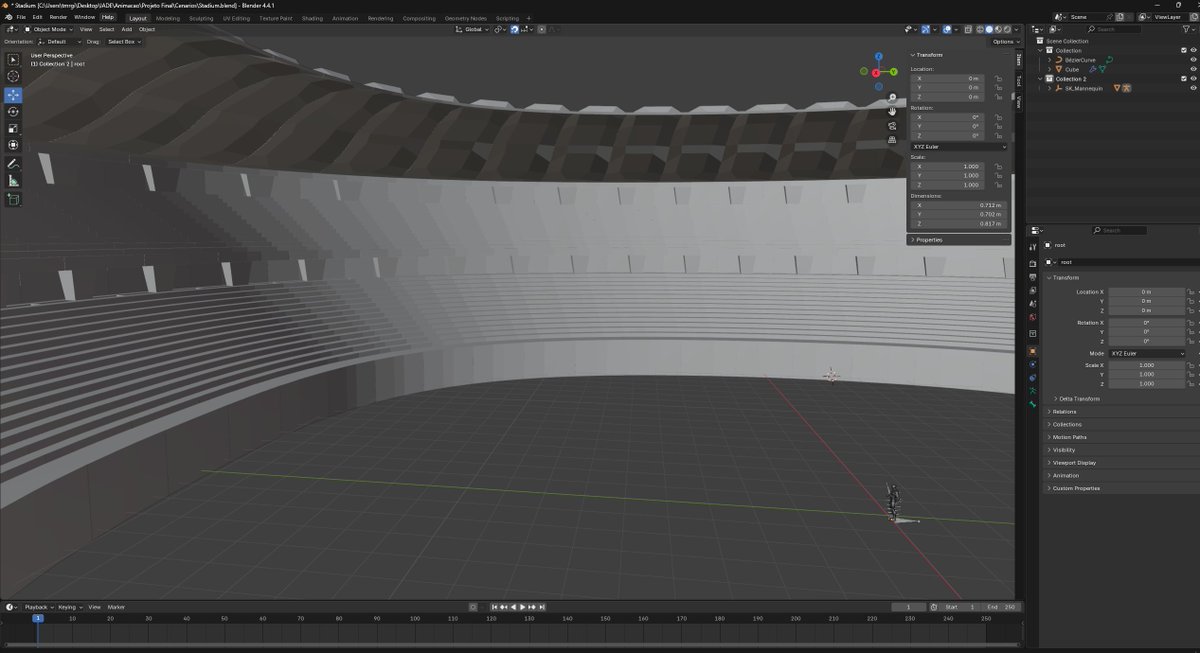
Task: Switch to rendered viewport shading
Action: [x=1006, y=28]
